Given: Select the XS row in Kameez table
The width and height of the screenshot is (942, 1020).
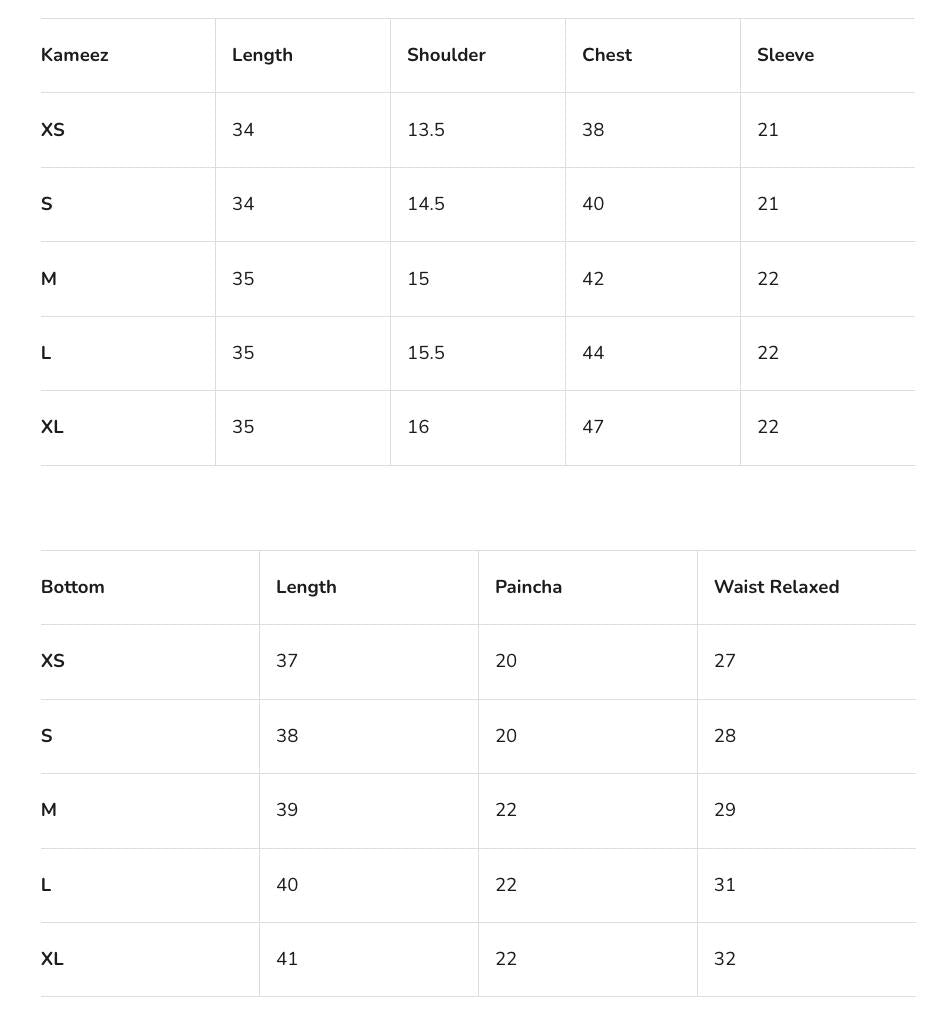Looking at the screenshot, I should (x=53, y=130).
